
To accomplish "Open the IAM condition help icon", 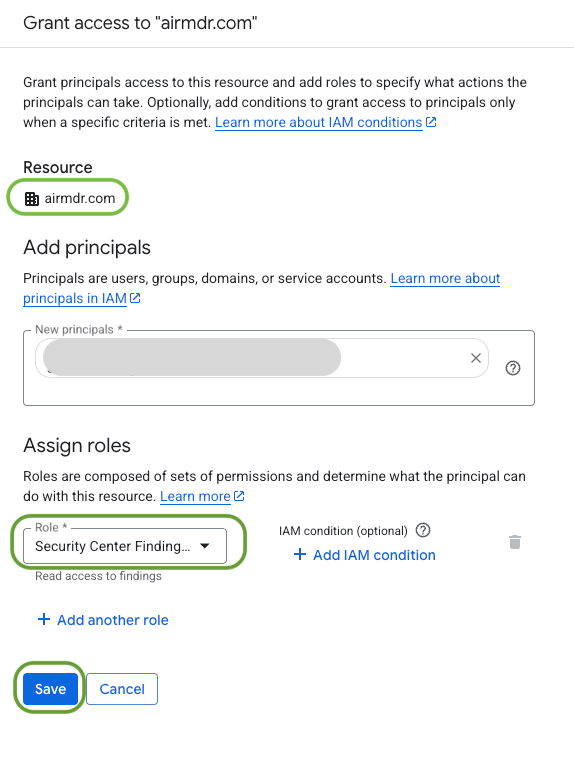I will (x=423, y=531).
